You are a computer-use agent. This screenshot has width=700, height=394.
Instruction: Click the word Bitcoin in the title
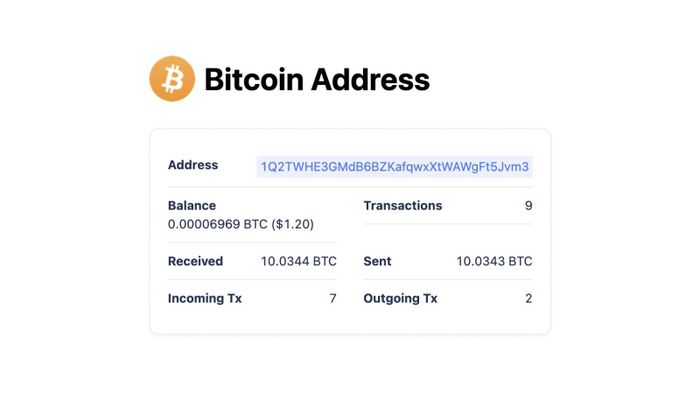coord(254,79)
